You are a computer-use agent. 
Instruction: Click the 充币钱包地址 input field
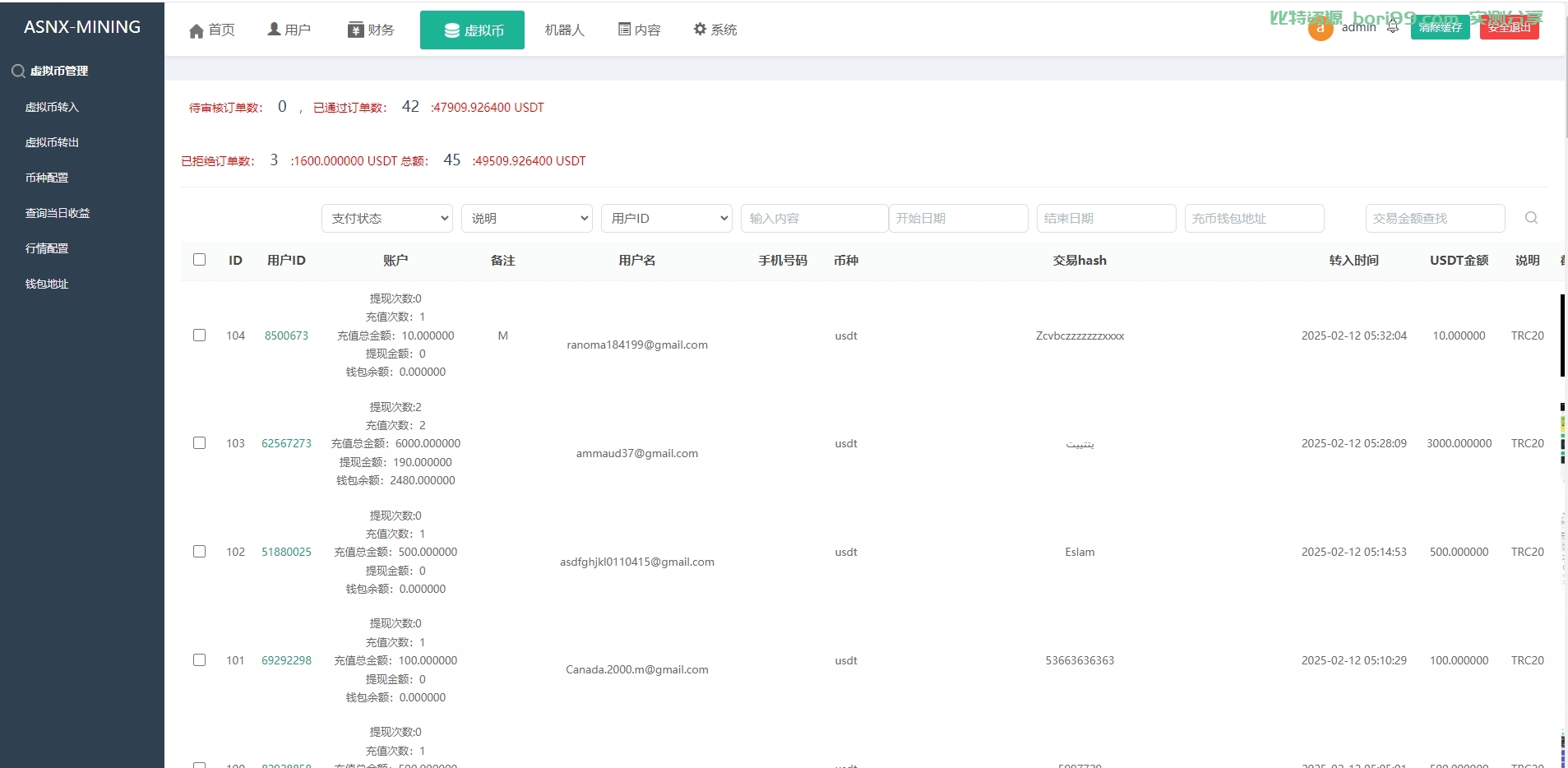point(1255,218)
